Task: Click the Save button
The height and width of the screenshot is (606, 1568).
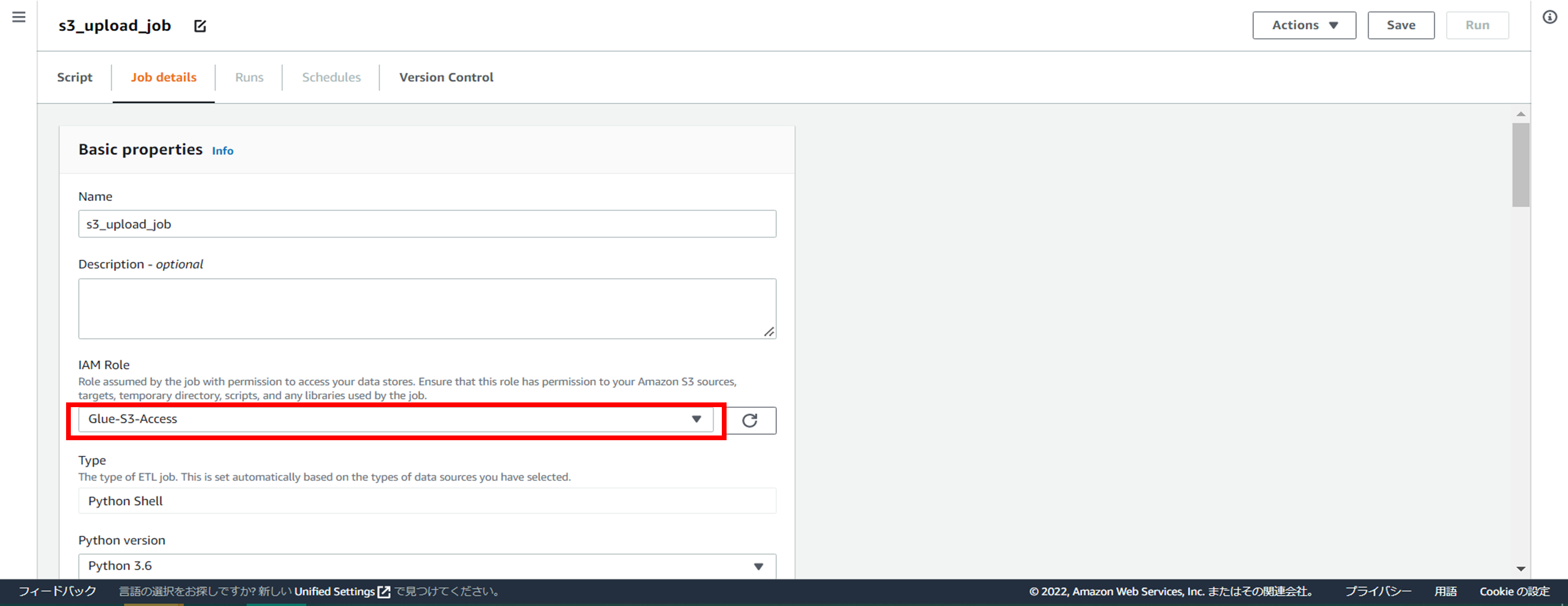Action: pos(1401,25)
